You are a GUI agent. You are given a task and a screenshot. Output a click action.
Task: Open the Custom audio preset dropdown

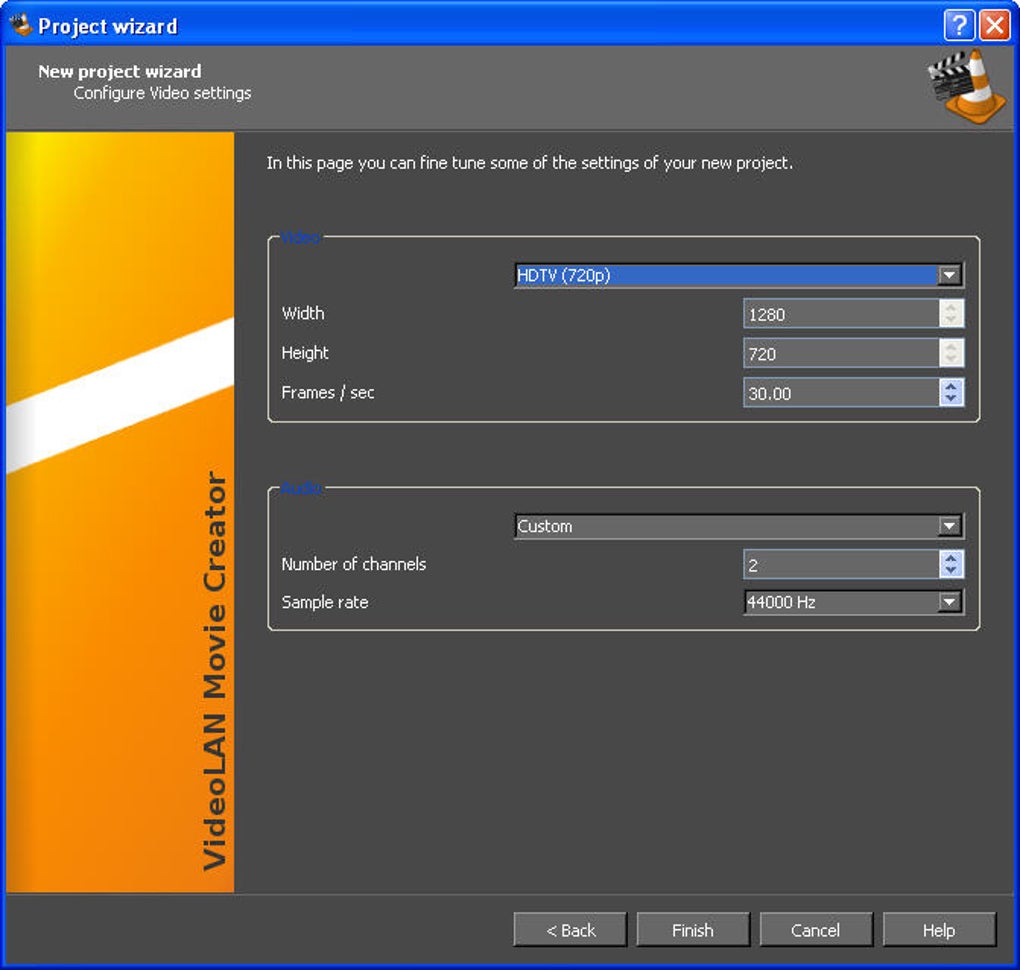[x=738, y=526]
